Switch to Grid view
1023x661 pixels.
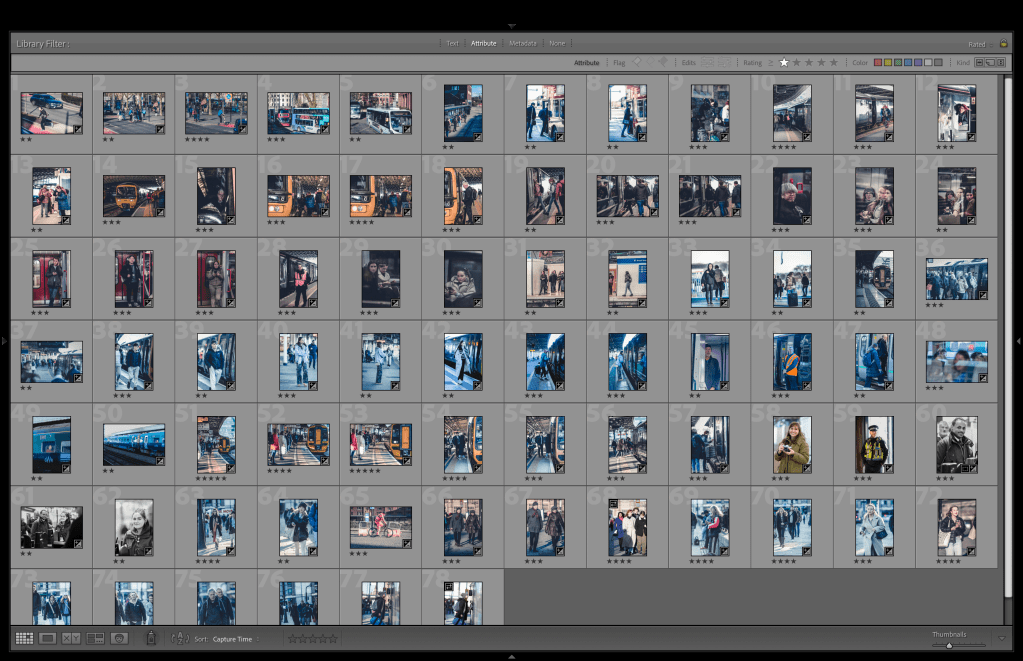[24, 638]
